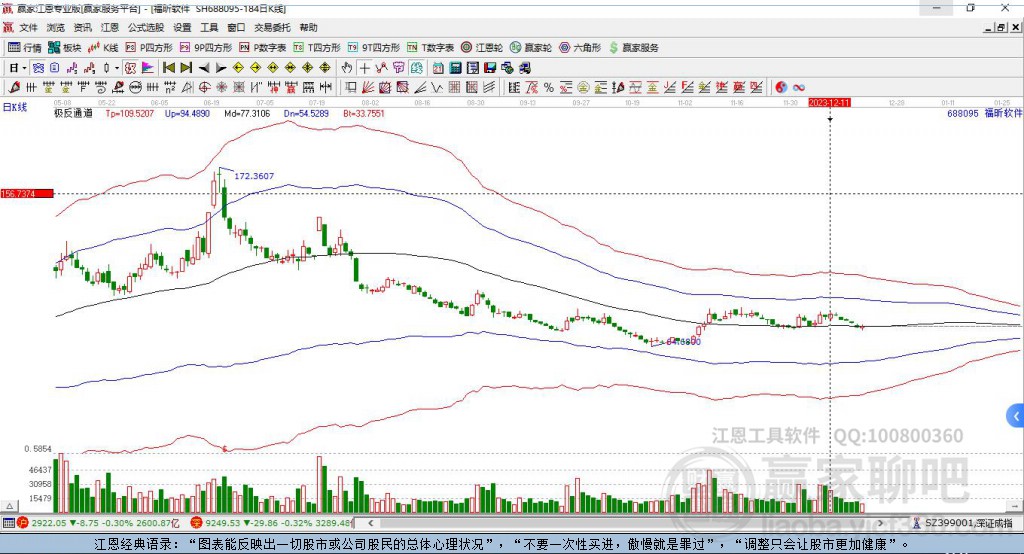The image size is (1024, 554).
Task: Select the pencil draw tool
Action: coord(14,88)
